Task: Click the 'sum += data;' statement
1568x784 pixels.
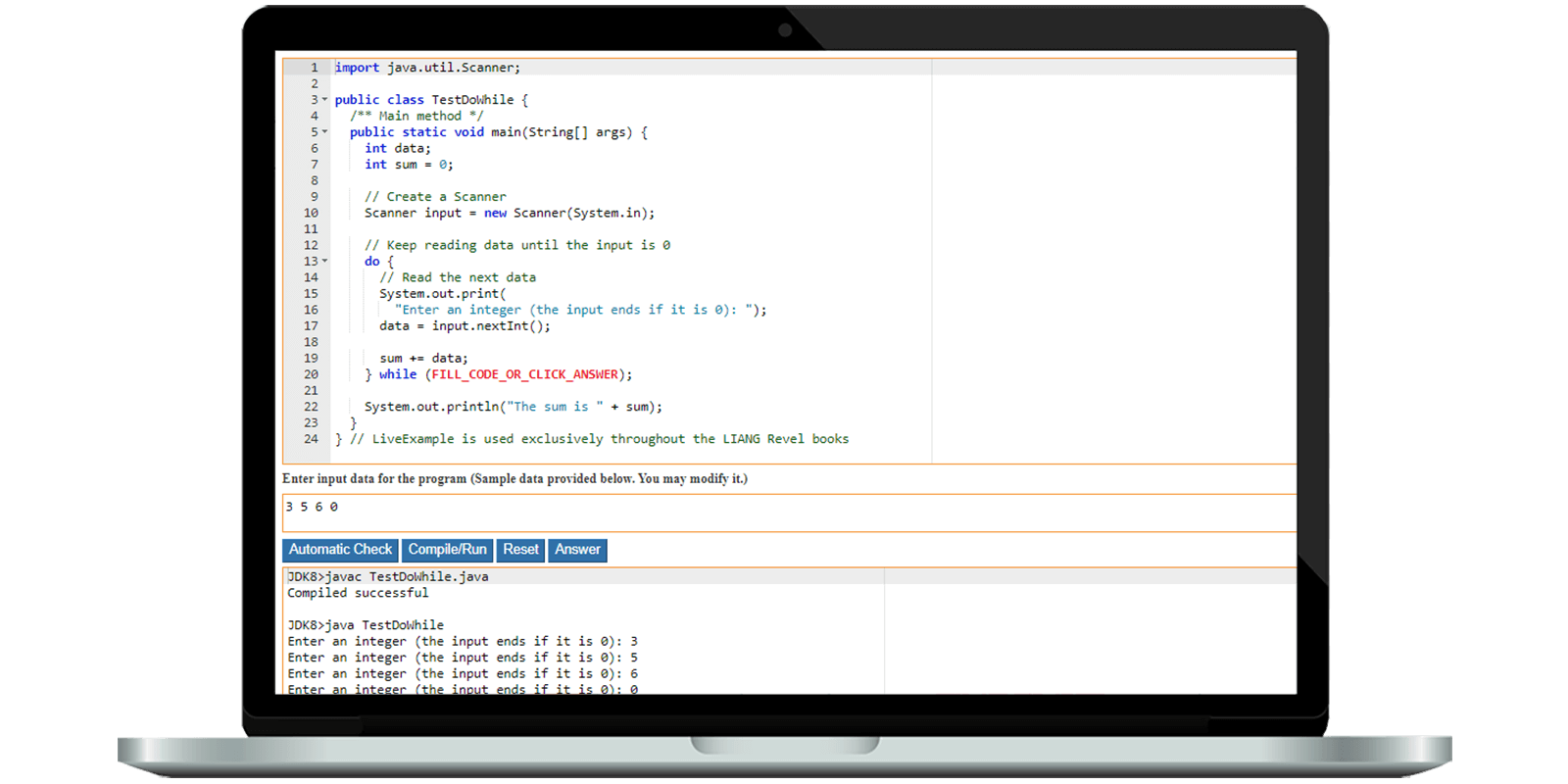Action: pos(423,359)
